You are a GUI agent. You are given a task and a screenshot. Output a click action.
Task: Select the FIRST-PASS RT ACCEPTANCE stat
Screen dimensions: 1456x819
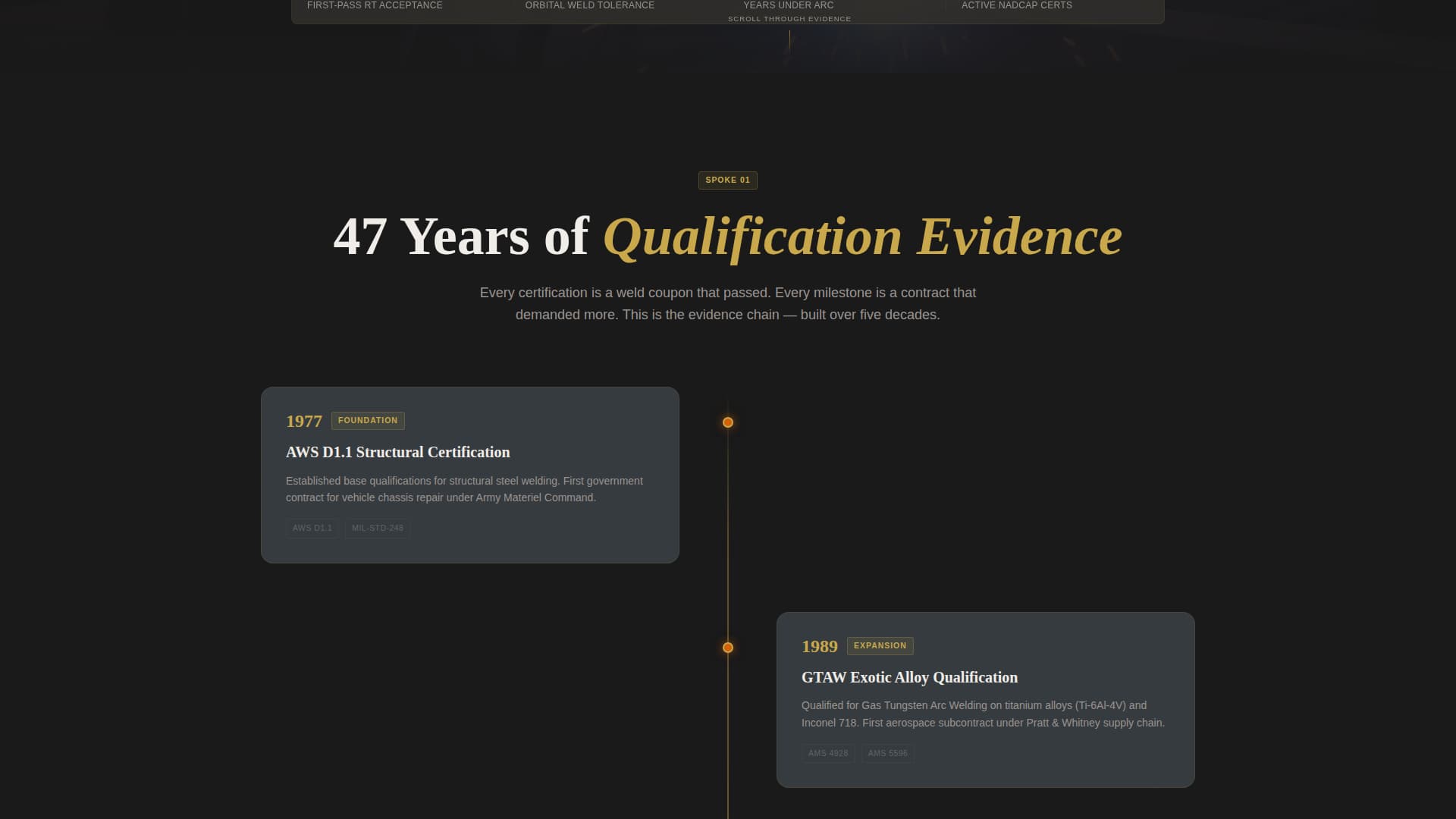point(375,5)
